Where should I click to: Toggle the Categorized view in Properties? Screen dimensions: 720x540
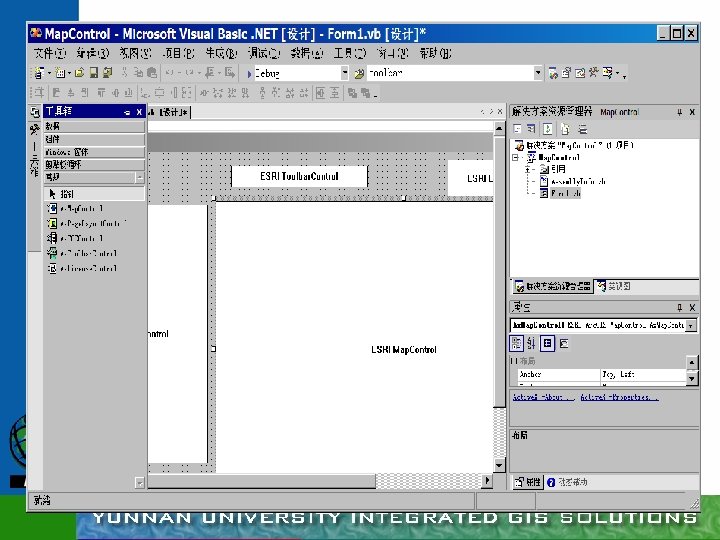pyautogui.click(x=517, y=343)
